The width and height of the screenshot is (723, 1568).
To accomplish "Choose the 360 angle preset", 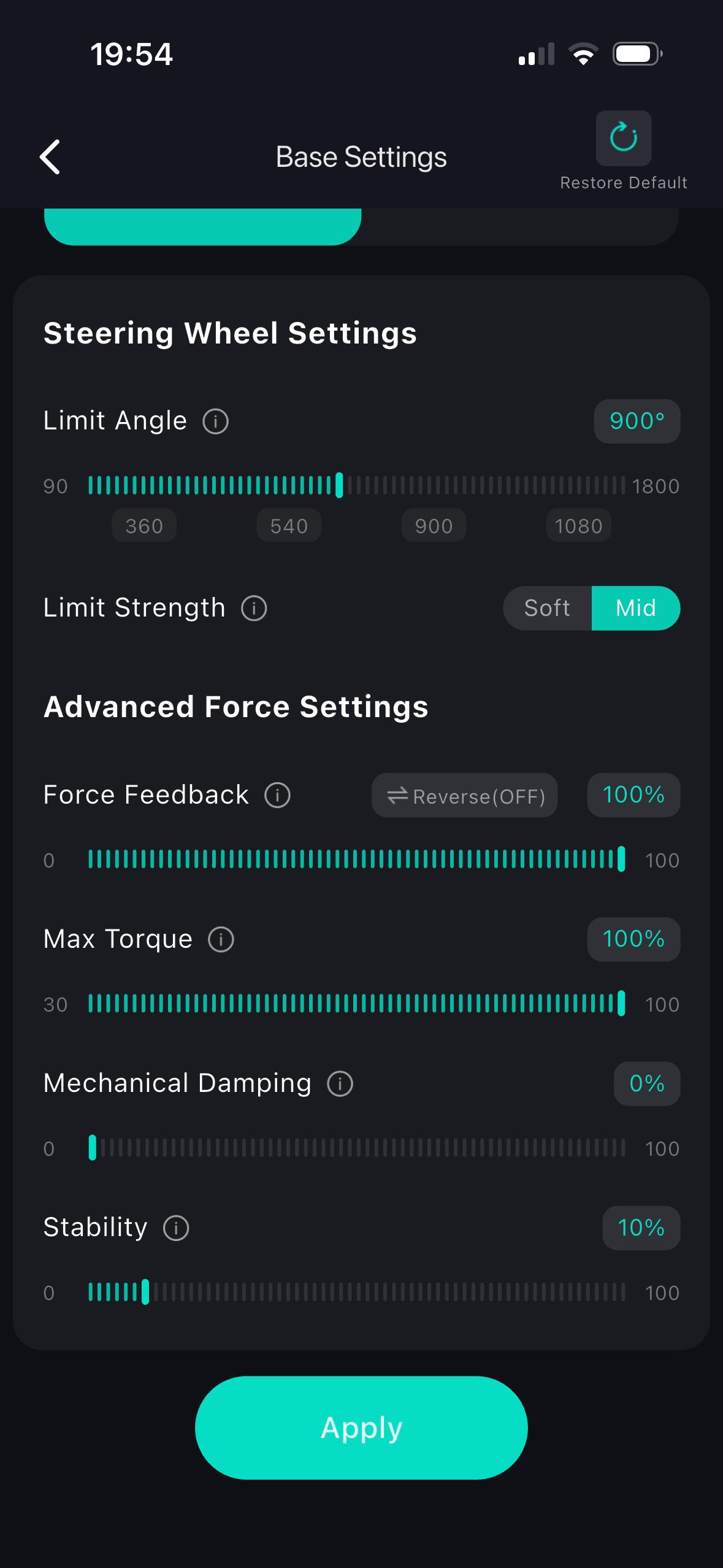I will point(144,526).
